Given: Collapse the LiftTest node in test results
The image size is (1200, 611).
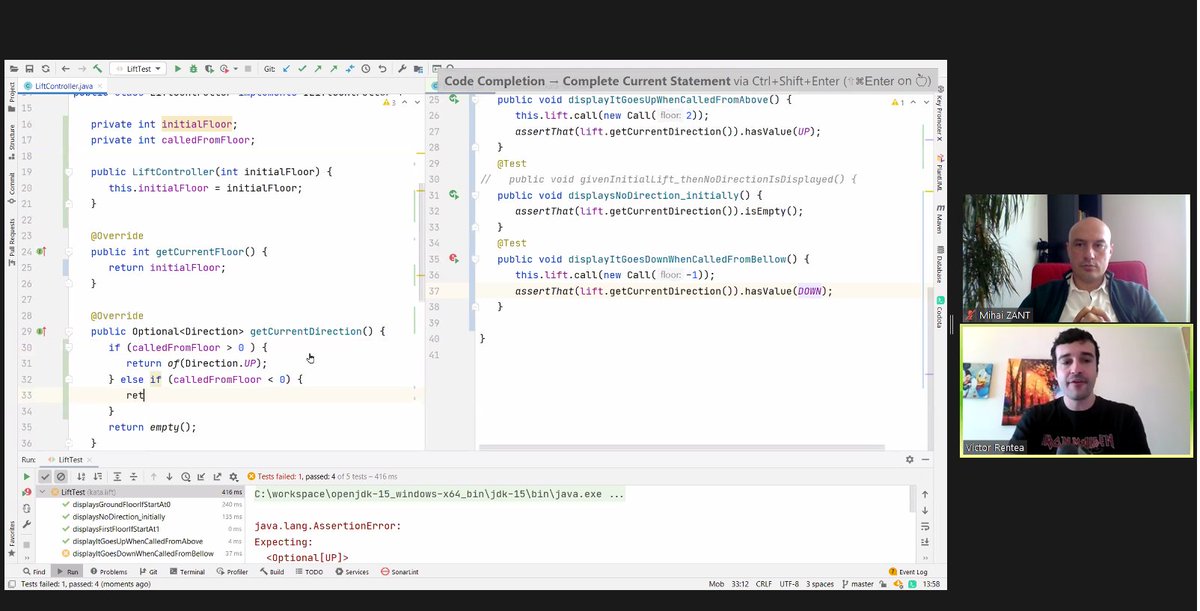Looking at the screenshot, I should (x=42, y=492).
